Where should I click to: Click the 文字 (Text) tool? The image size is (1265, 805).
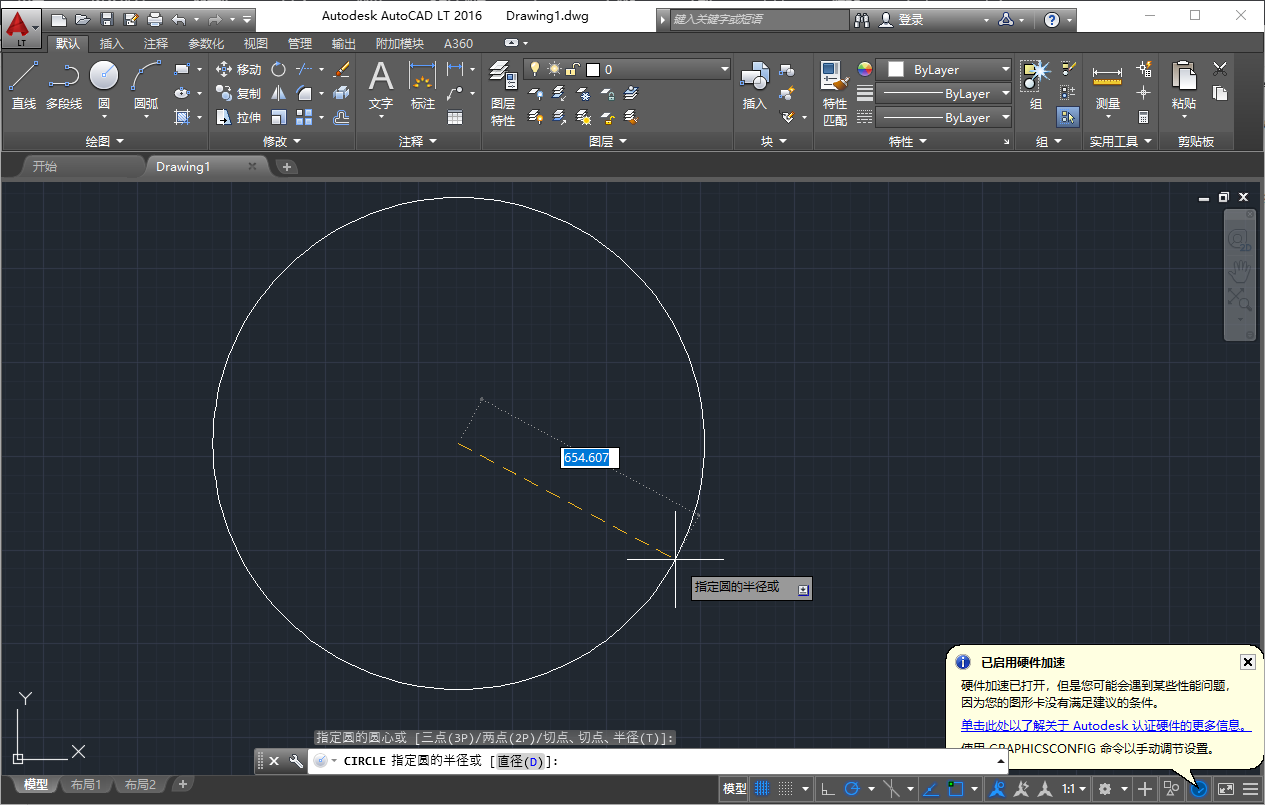381,85
